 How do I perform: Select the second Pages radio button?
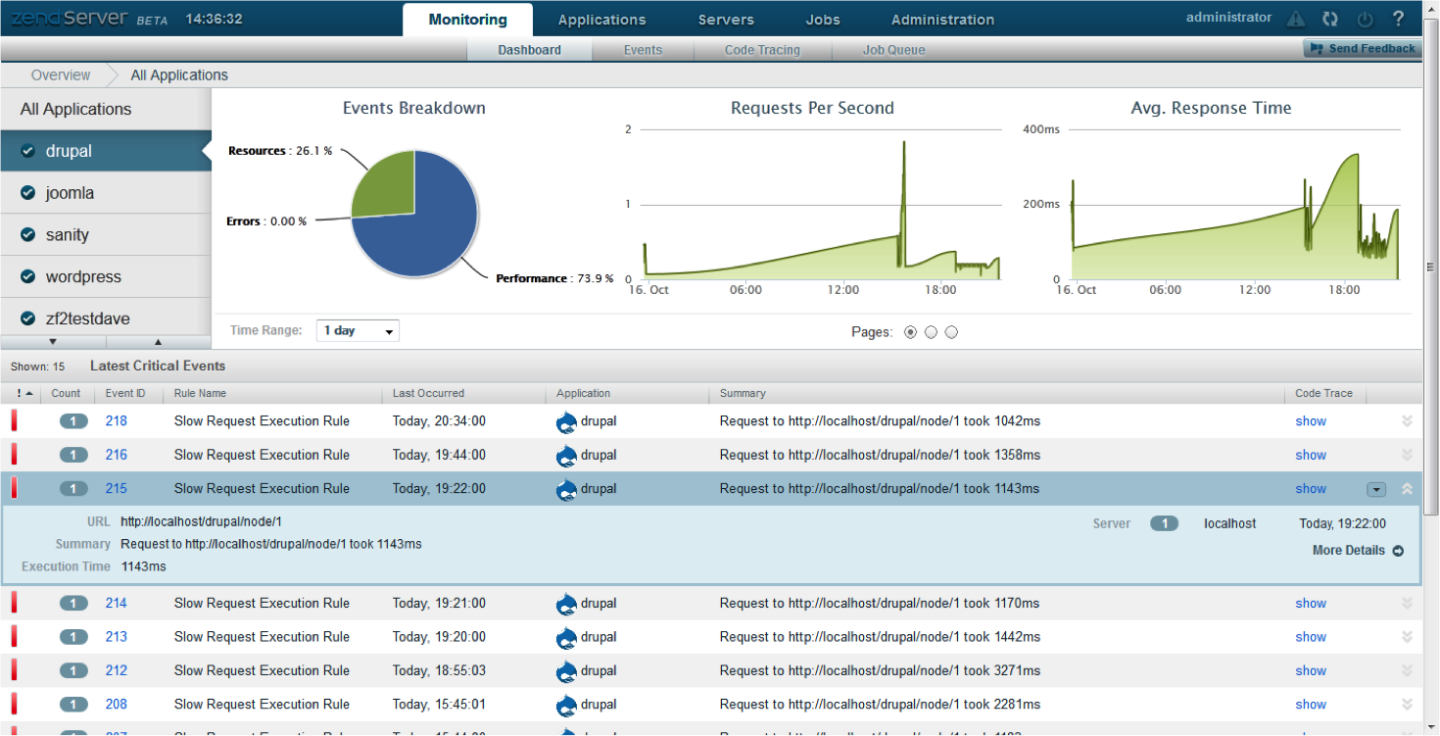click(931, 332)
